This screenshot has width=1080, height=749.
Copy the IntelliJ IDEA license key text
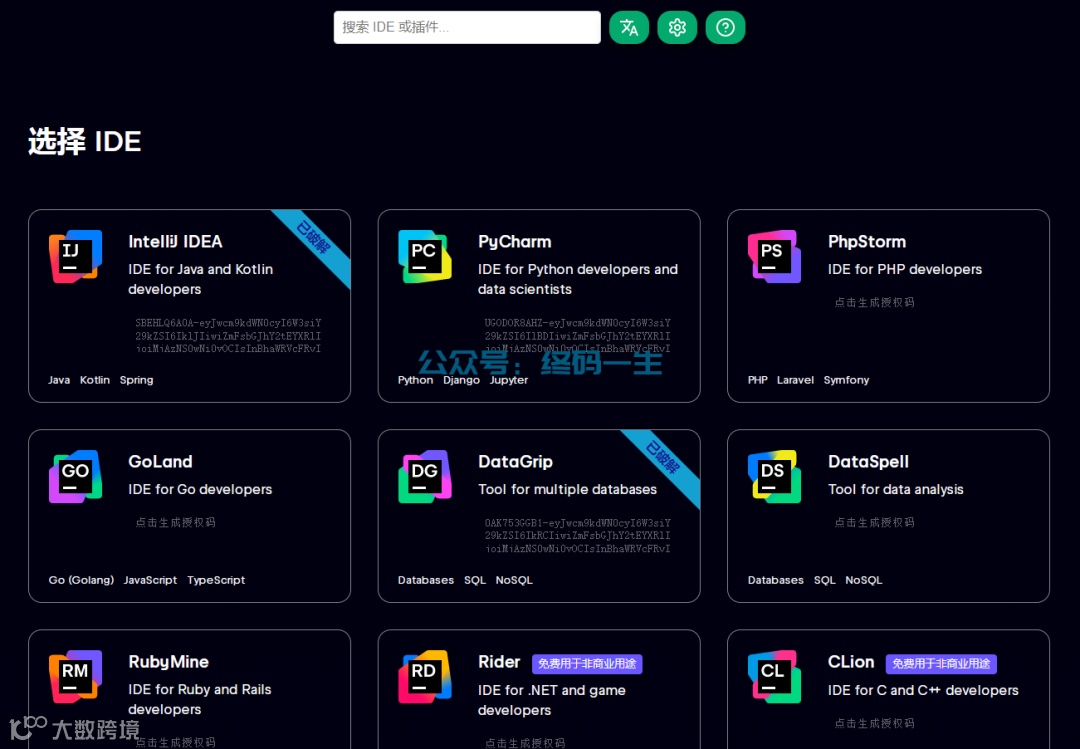click(x=228, y=336)
